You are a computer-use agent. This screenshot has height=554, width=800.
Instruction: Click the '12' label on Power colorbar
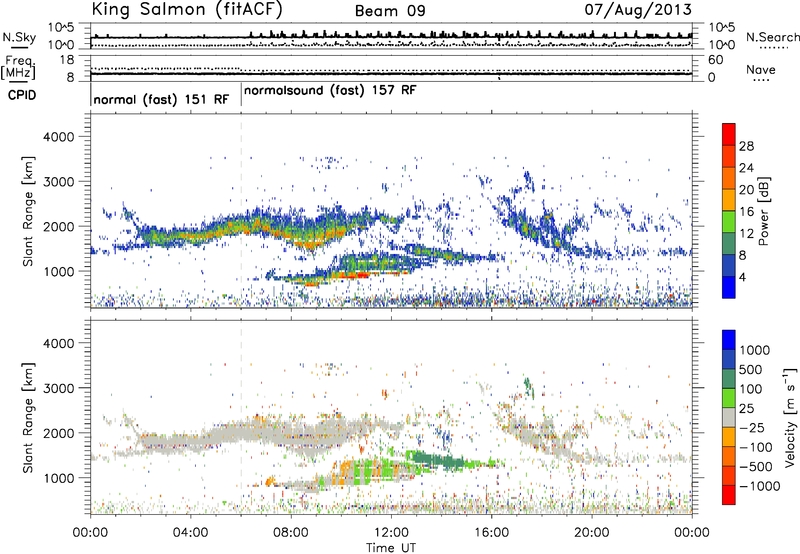tap(746, 234)
